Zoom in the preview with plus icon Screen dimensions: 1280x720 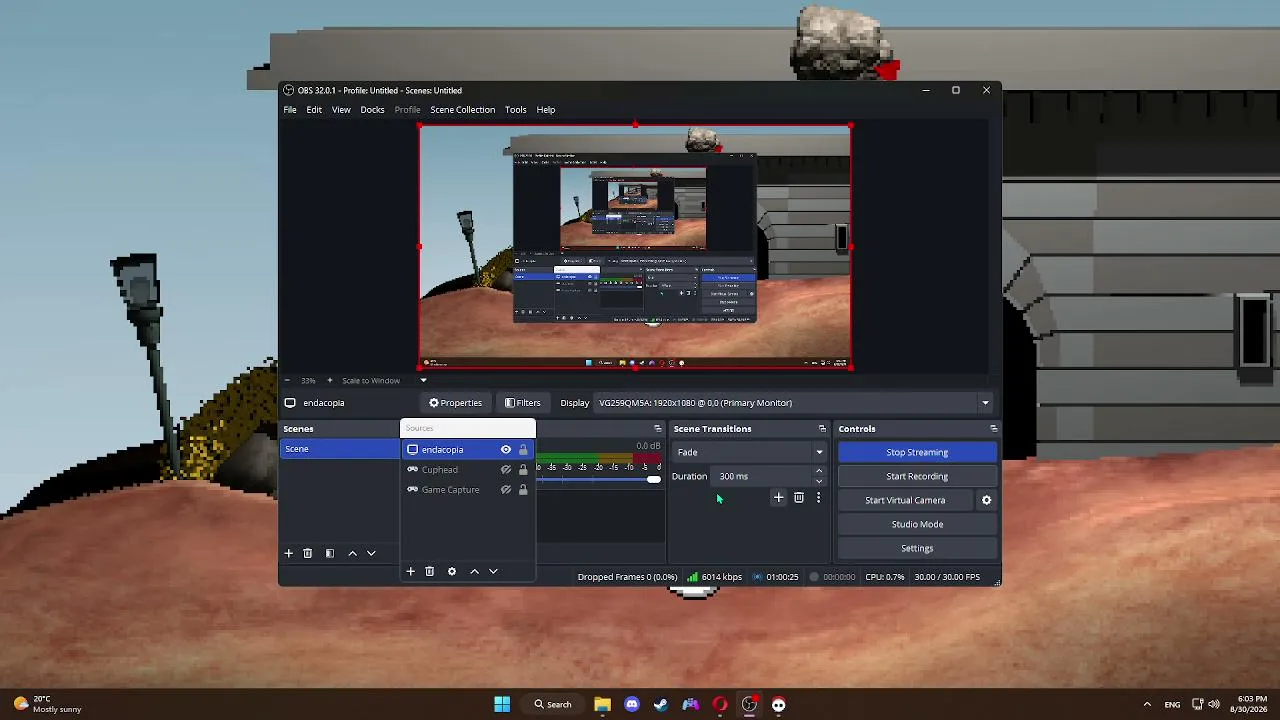pos(329,381)
